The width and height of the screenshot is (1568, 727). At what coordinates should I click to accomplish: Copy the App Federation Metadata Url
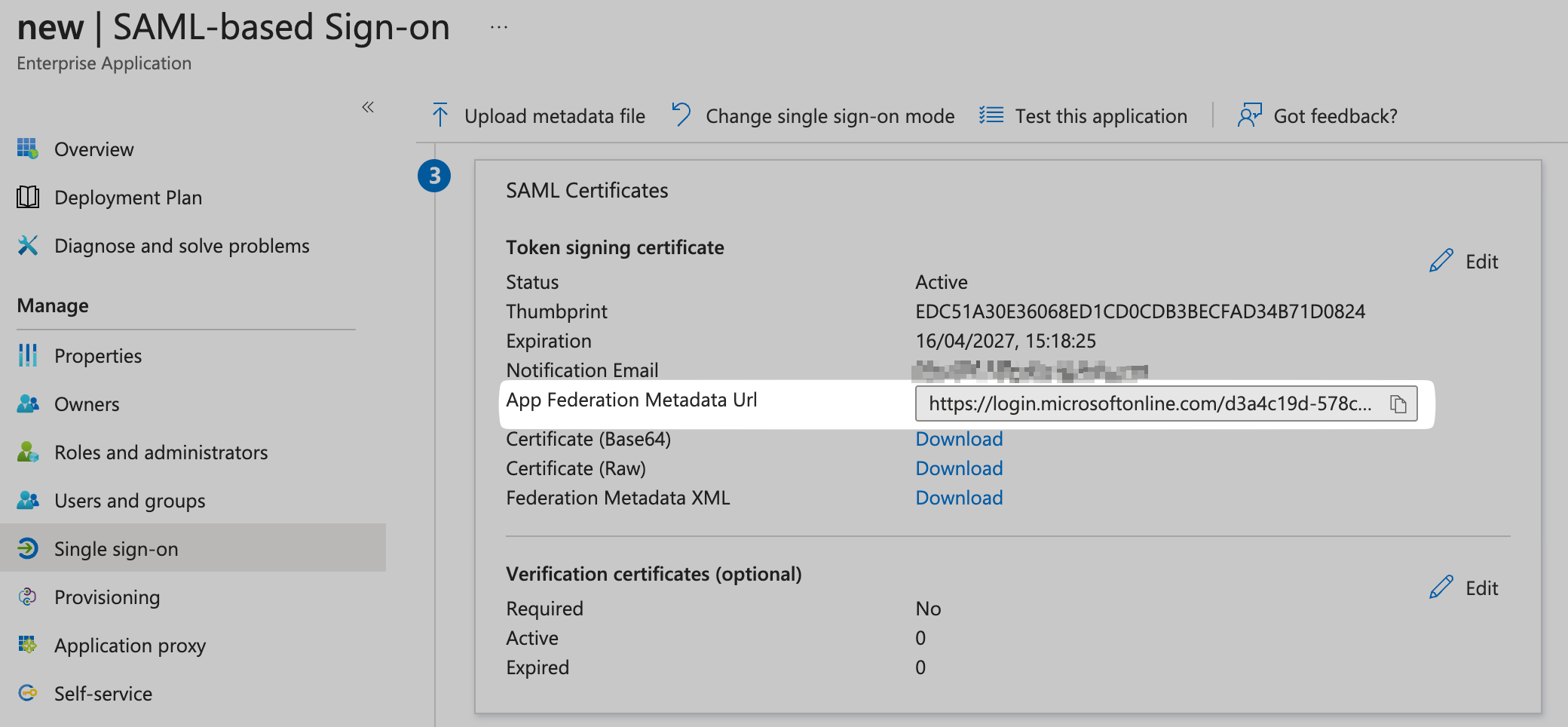(x=1399, y=404)
